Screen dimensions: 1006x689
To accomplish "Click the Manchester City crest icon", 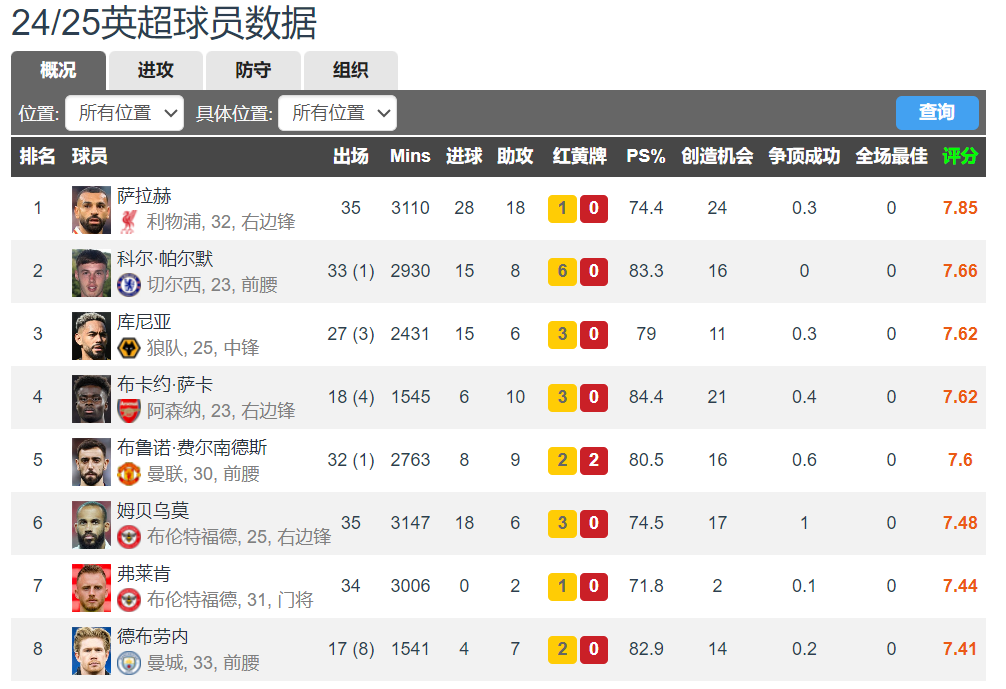I will tap(129, 663).
